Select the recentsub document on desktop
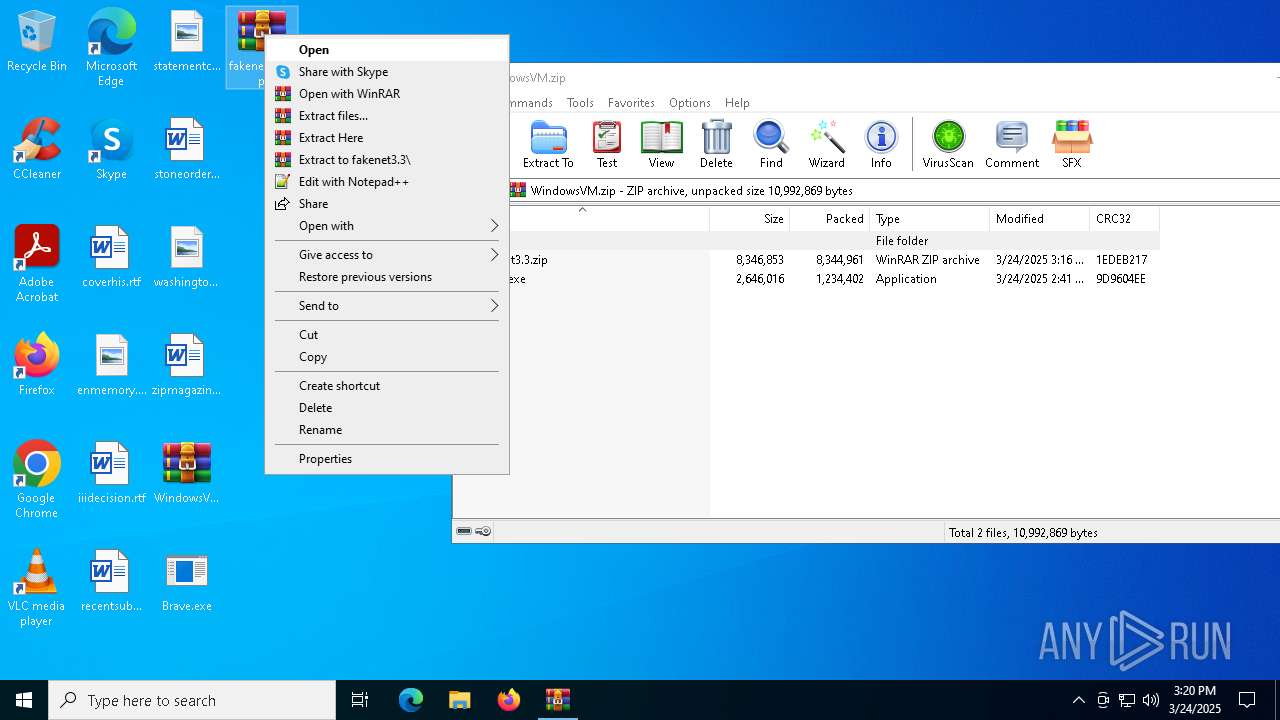The width and height of the screenshot is (1280, 720). coord(111,581)
